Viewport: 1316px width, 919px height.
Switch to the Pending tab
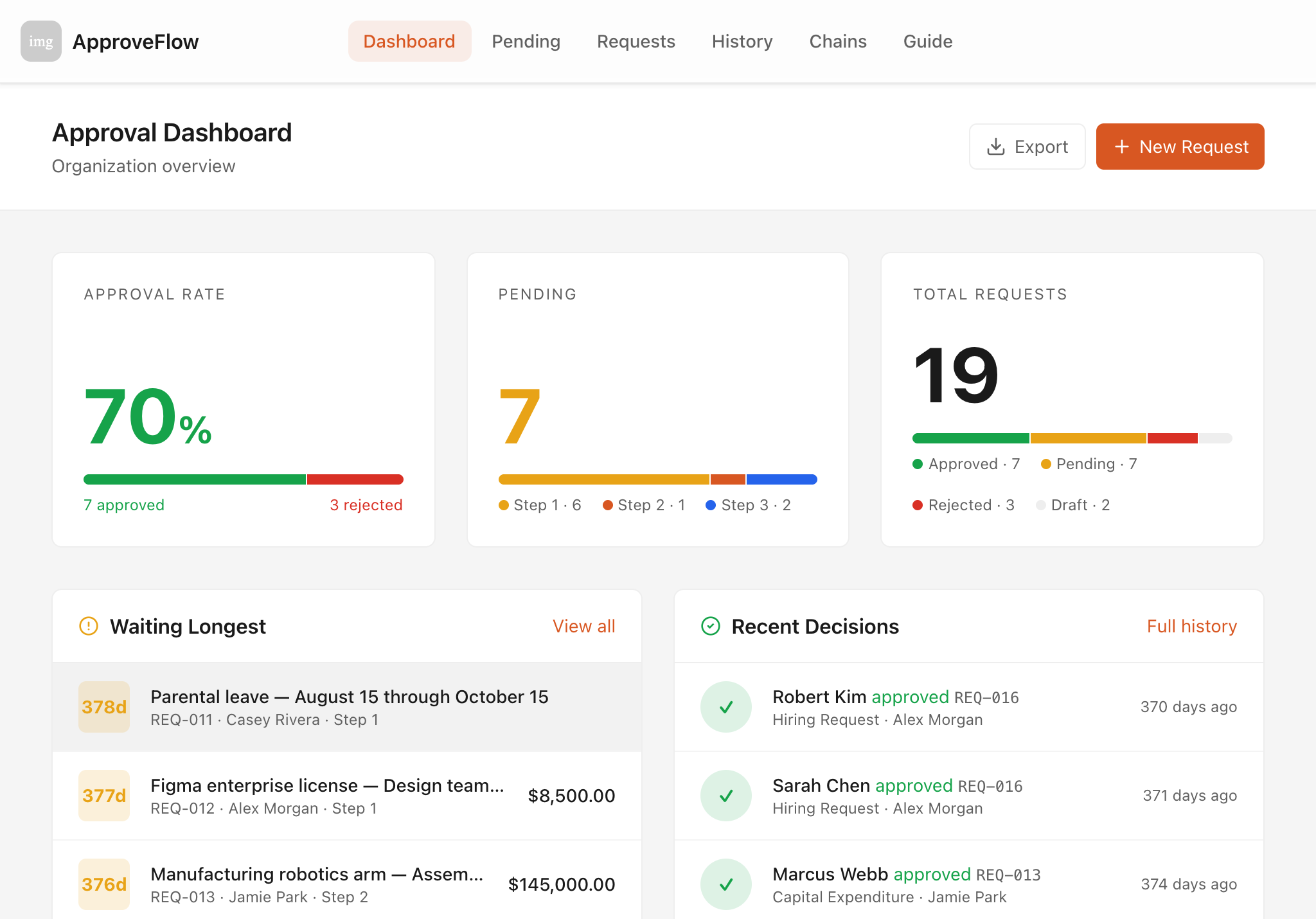tap(526, 41)
